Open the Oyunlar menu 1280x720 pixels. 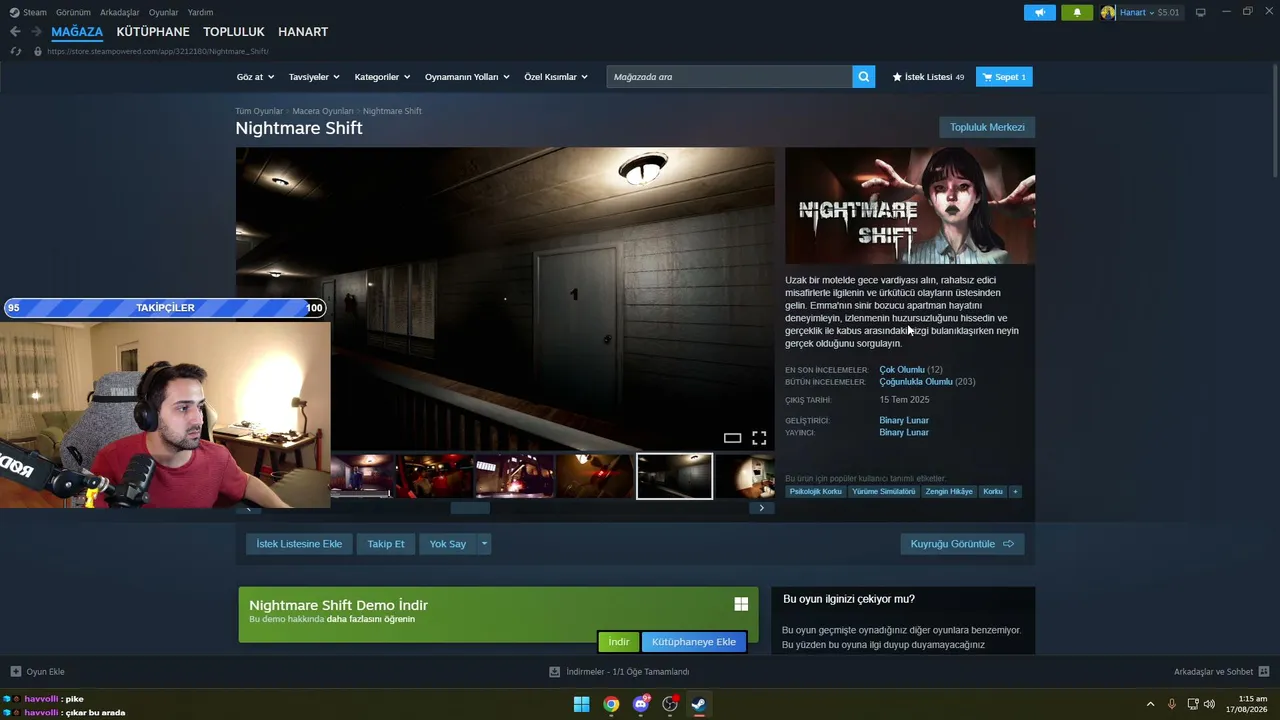tap(164, 12)
